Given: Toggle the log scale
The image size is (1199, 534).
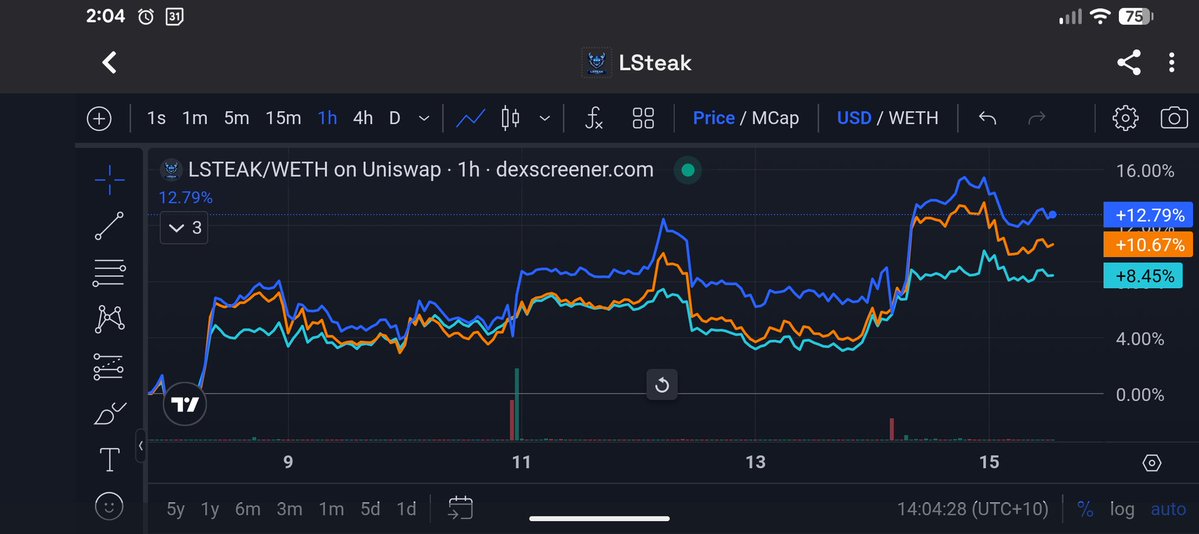Looking at the screenshot, I should tap(1123, 509).
